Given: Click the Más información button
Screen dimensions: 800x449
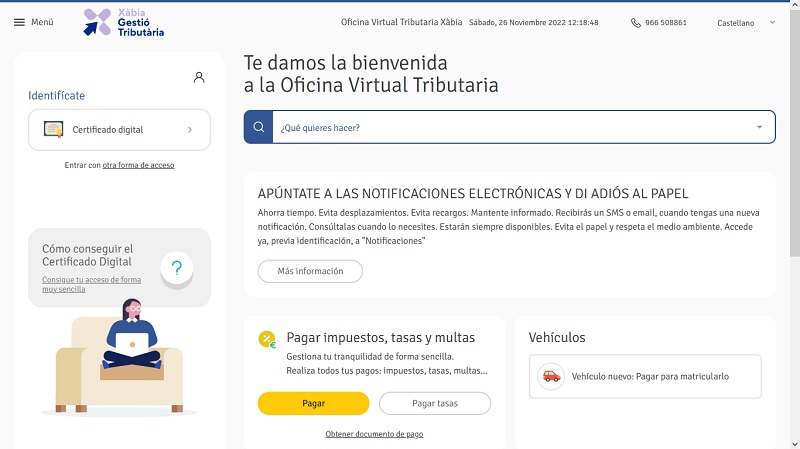Looking at the screenshot, I should tap(310, 271).
